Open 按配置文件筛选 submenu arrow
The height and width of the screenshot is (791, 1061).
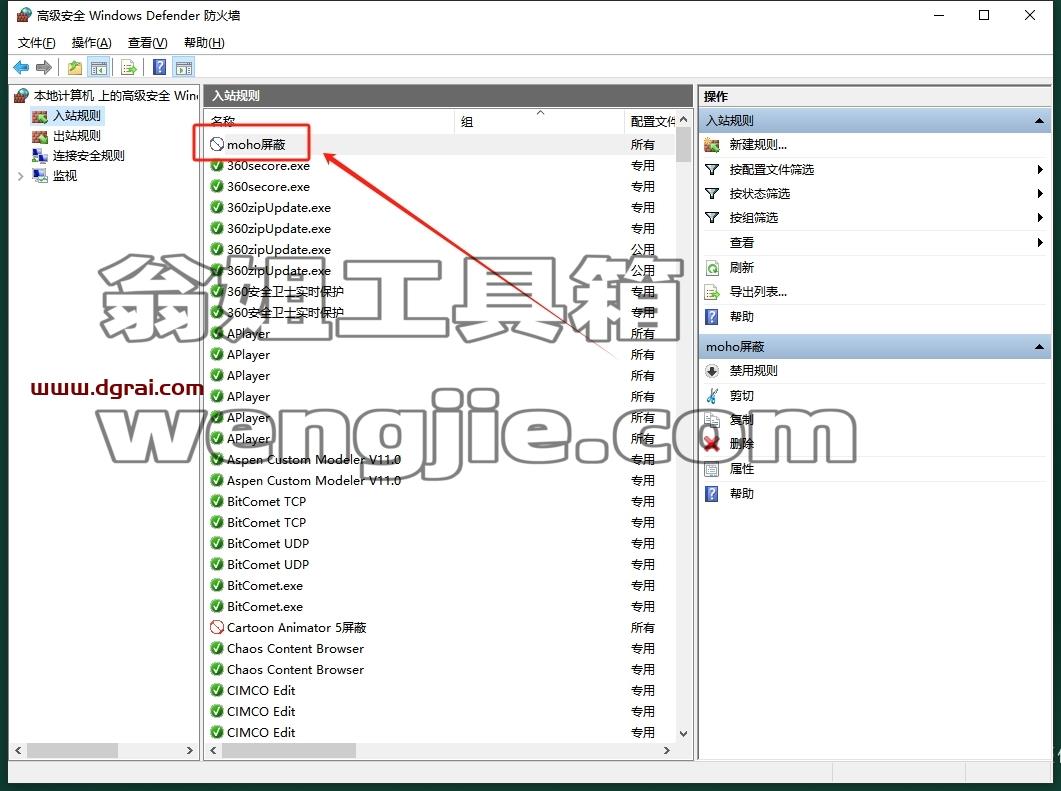click(x=1040, y=169)
